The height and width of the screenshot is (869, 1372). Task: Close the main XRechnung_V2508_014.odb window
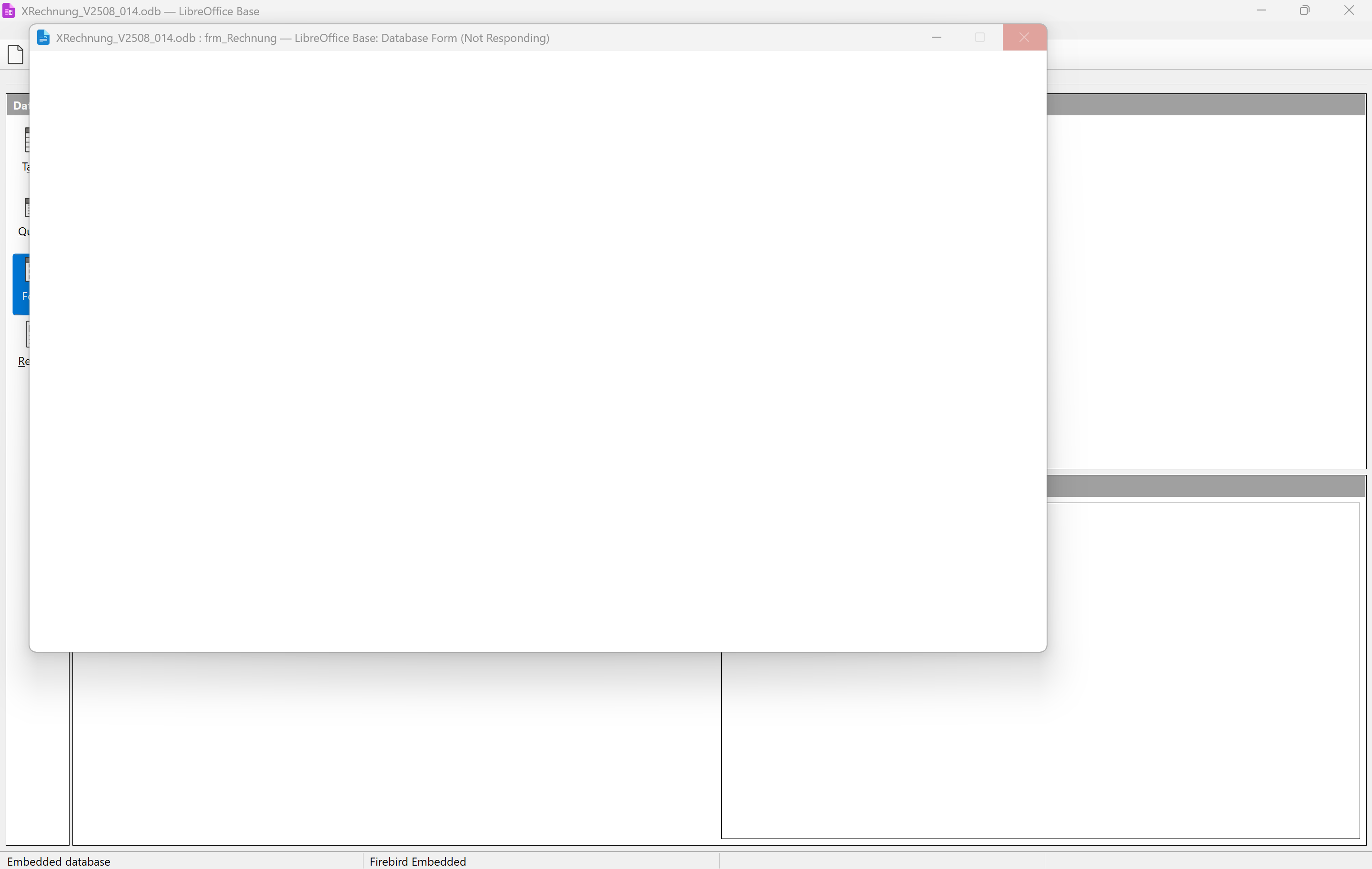1349,11
